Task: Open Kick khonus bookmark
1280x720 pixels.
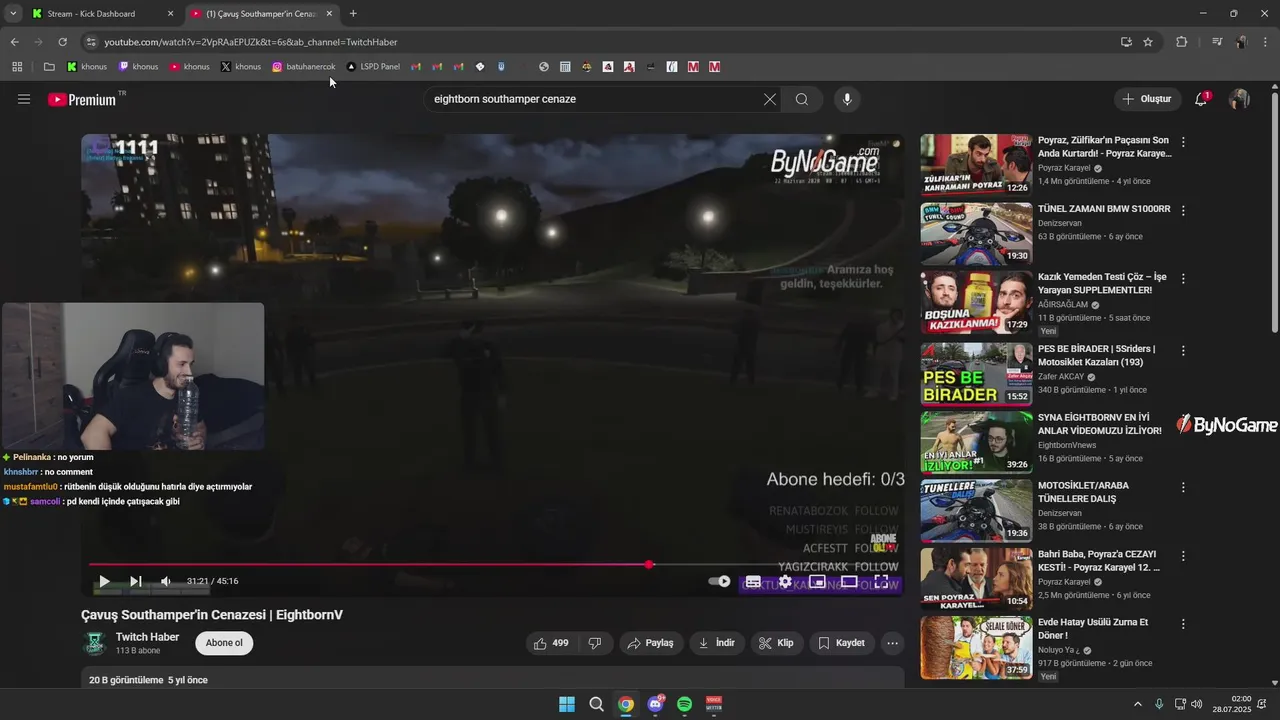Action: tap(87, 67)
